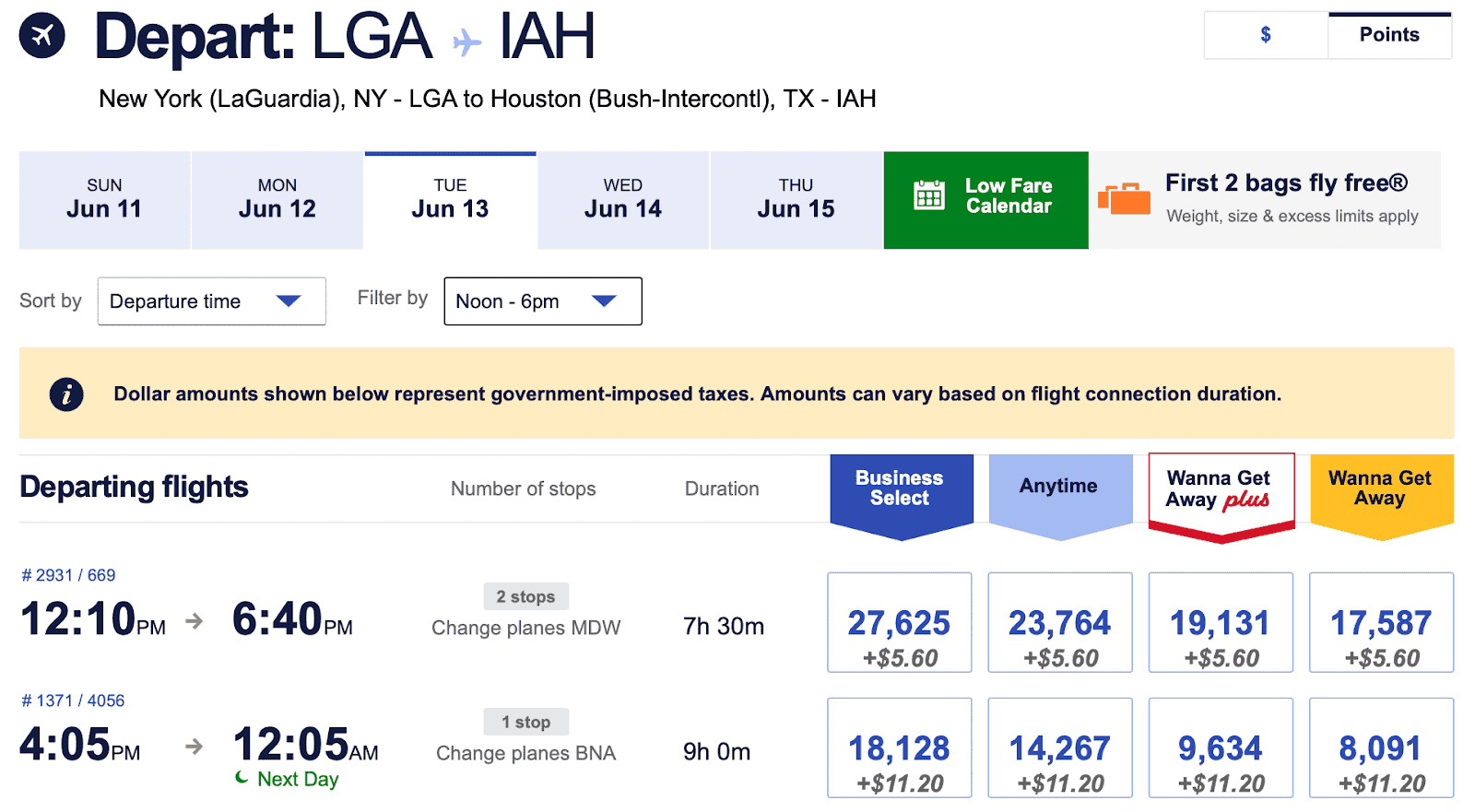Choose Business Select fare for 27,625 points
1475x812 pixels.
(899, 623)
